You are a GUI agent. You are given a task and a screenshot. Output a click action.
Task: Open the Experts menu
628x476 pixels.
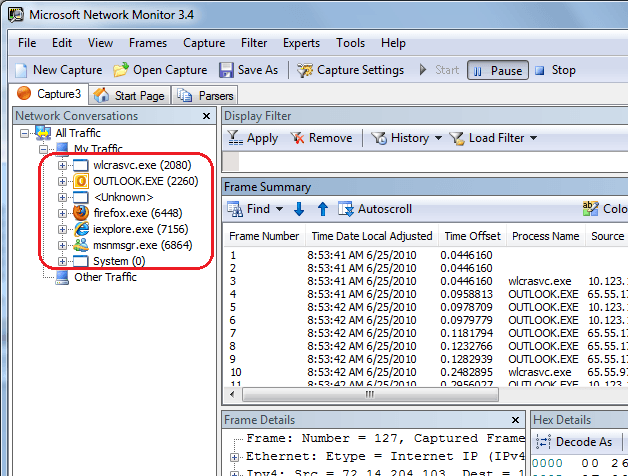pos(301,43)
